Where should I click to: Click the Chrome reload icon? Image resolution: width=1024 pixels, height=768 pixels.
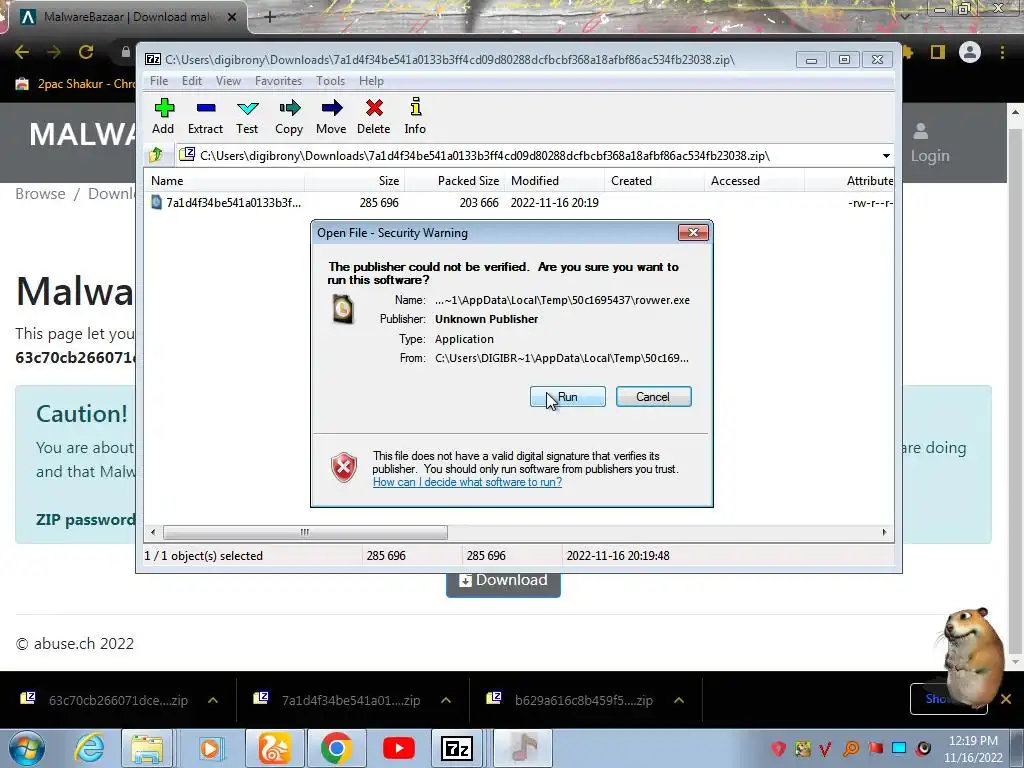click(x=86, y=52)
